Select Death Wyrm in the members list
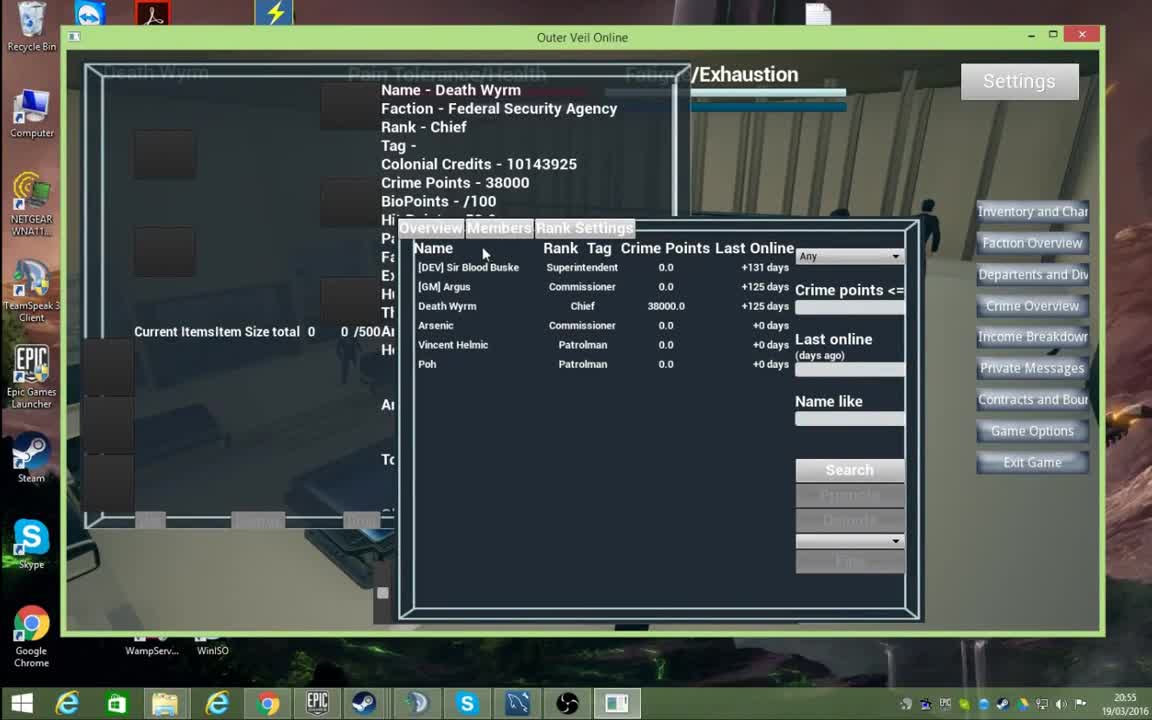The image size is (1152, 720). [x=447, y=306]
